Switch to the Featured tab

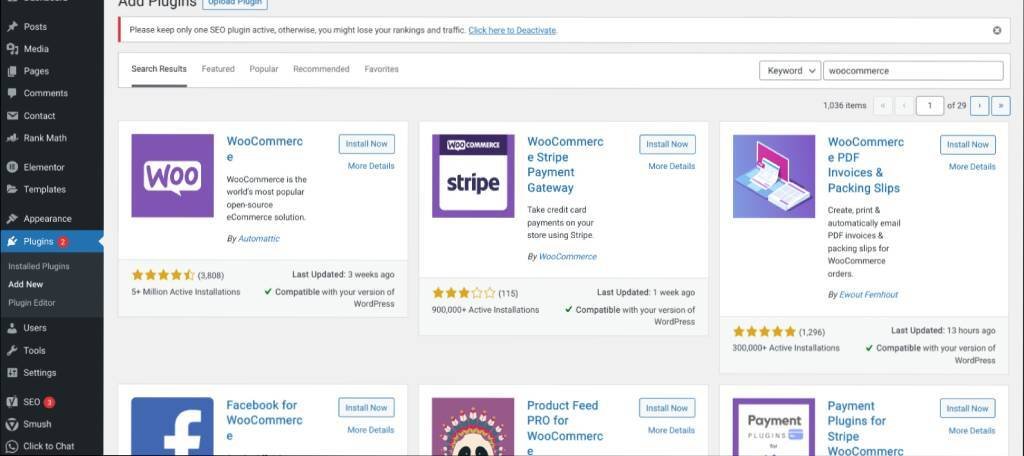[x=218, y=69]
